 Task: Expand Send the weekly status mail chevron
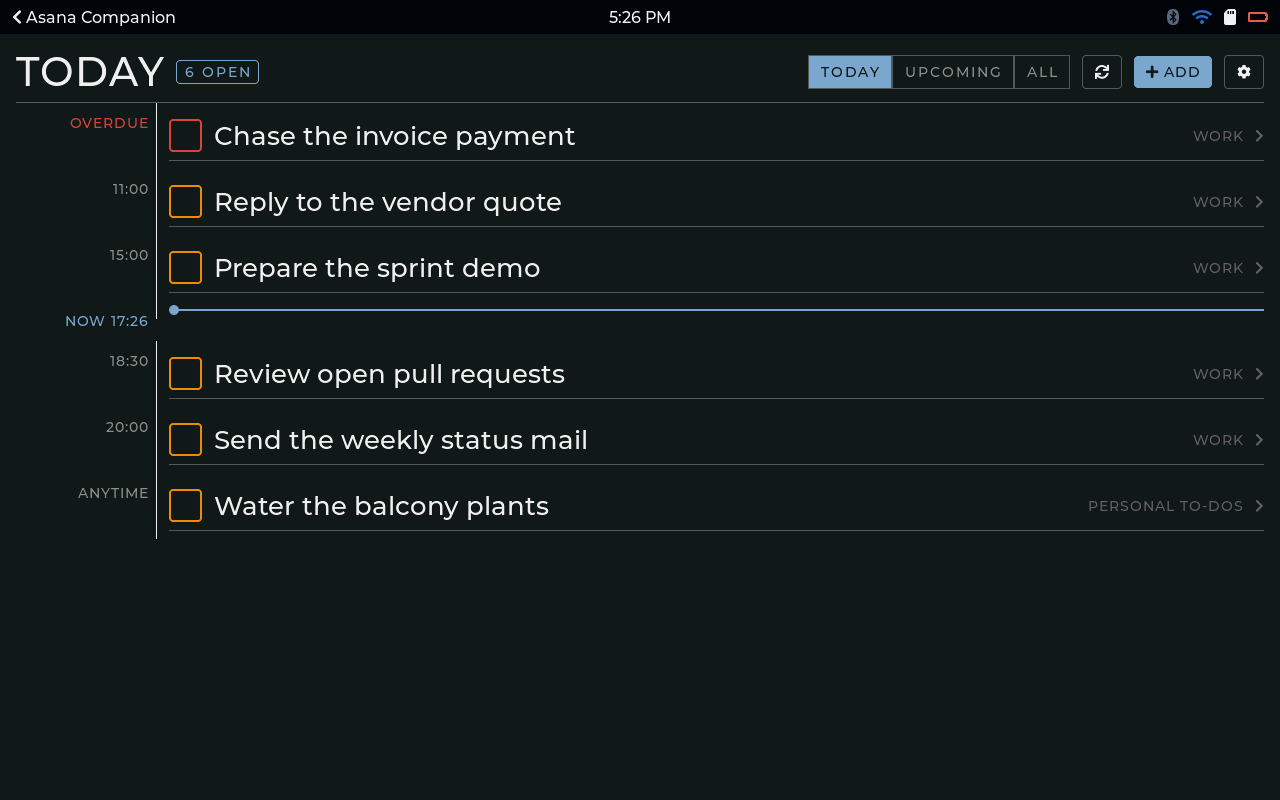1259,440
